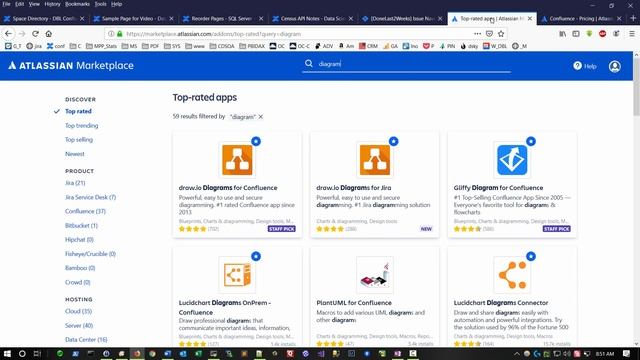Filter by Hipchat (0) product
The image size is (640, 360).
tap(79, 240)
